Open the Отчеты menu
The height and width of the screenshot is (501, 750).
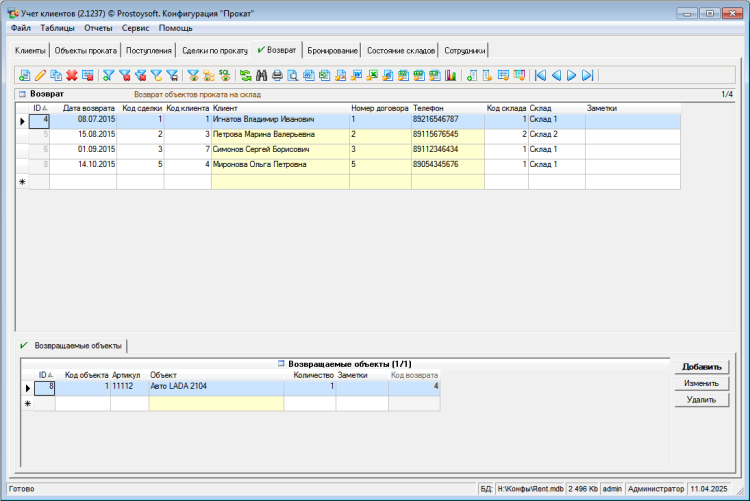tap(98, 28)
